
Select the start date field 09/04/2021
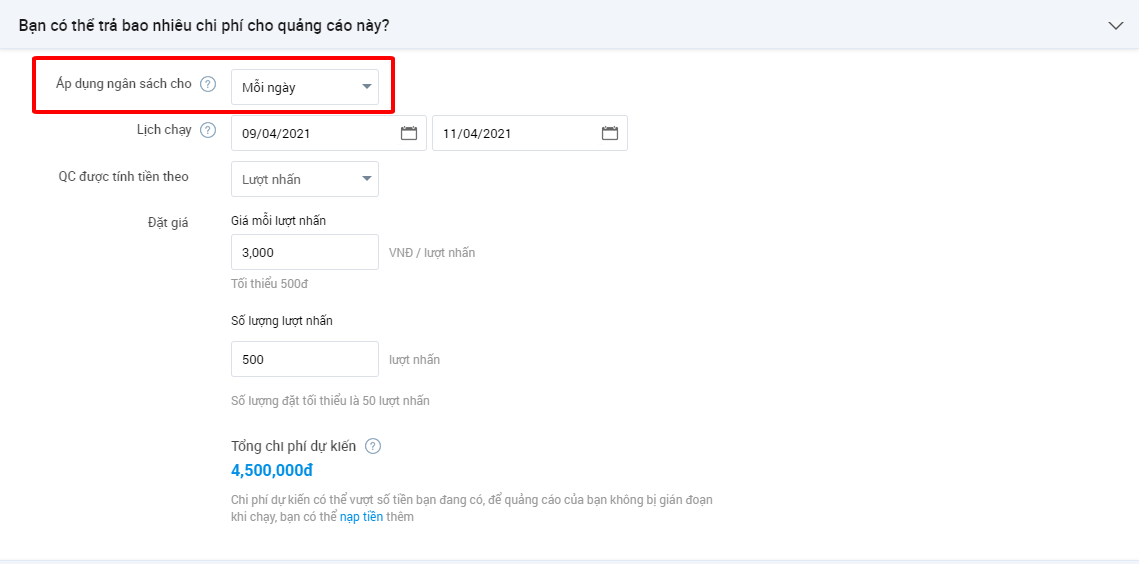pos(328,133)
